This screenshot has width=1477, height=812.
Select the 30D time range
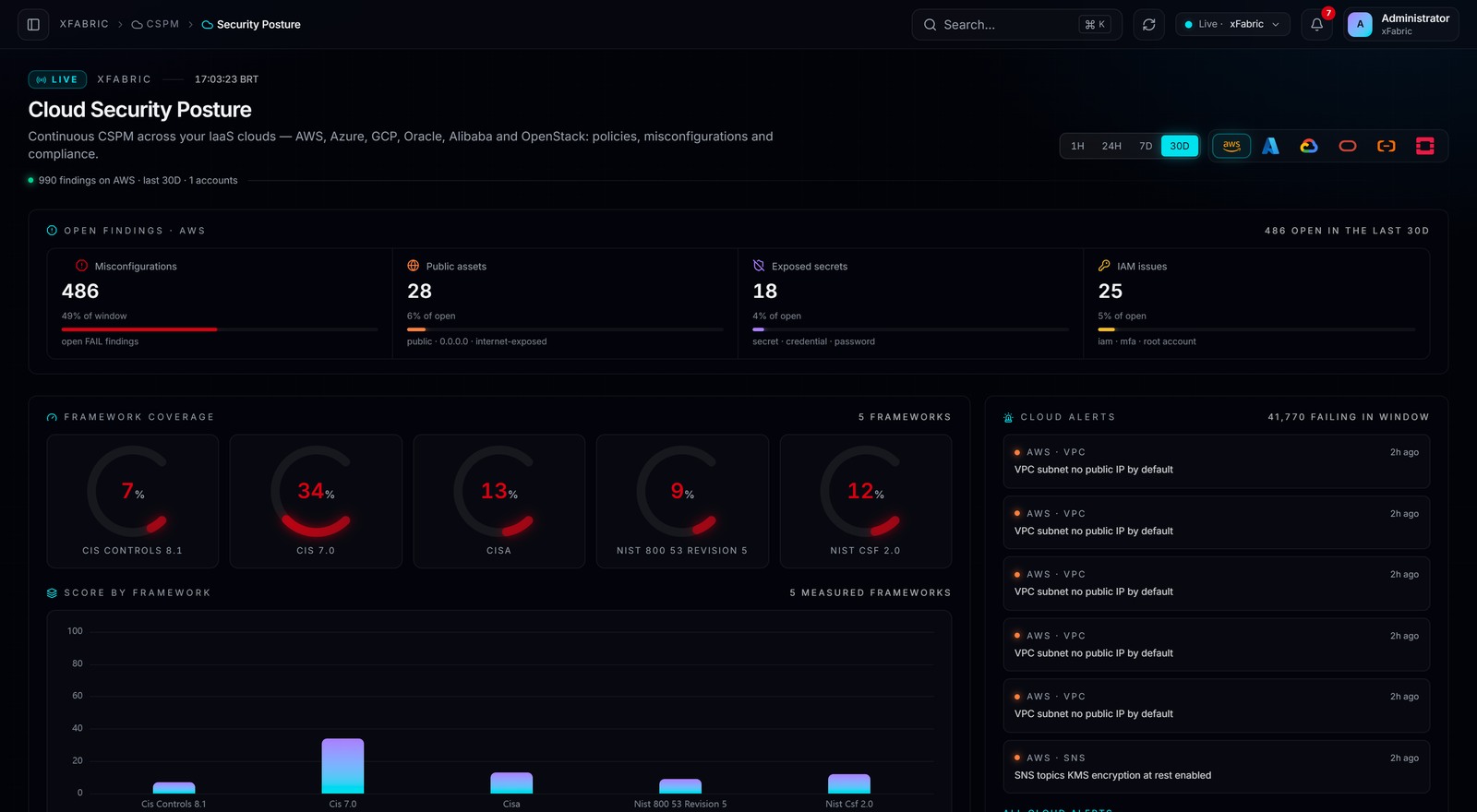[1180, 146]
